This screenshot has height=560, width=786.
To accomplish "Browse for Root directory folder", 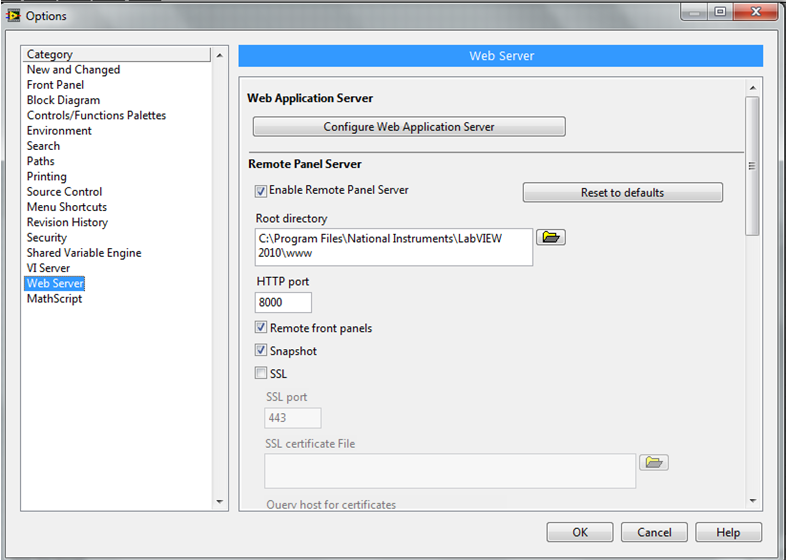I will click(550, 237).
